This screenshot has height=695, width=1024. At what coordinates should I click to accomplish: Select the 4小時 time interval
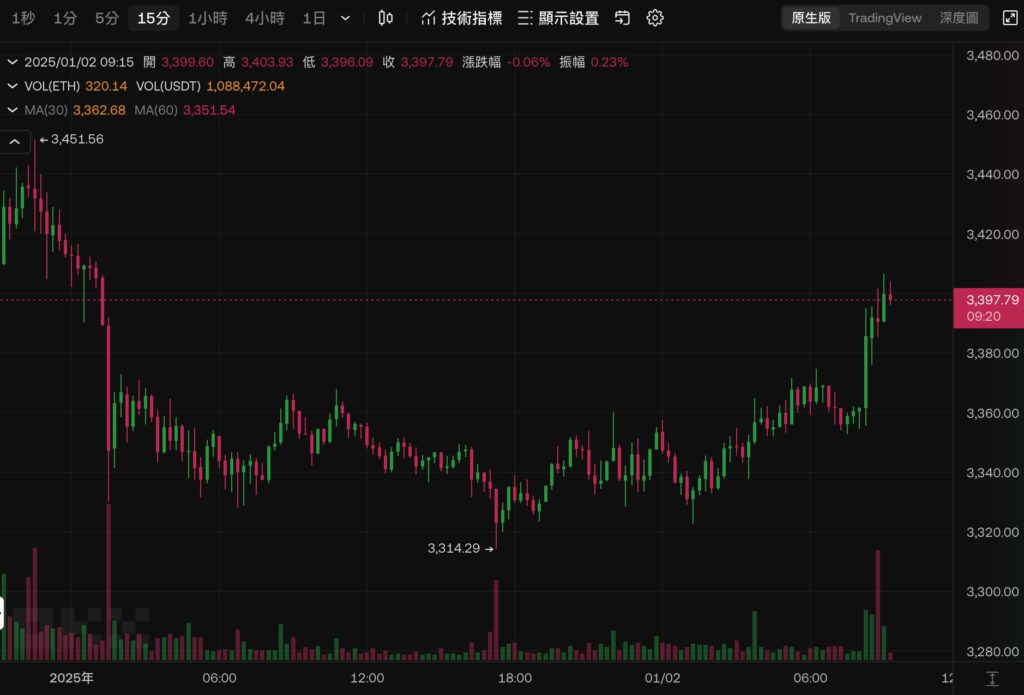[x=264, y=18]
